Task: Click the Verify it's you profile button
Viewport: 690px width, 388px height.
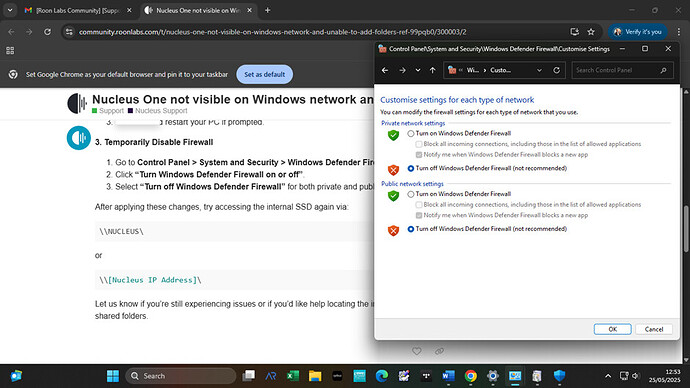Action: click(x=638, y=32)
